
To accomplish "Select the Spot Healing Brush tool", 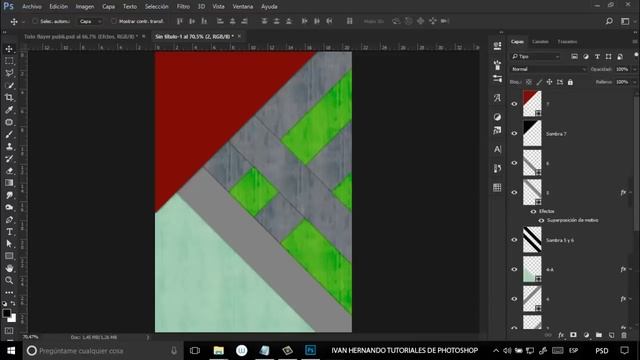I will (x=9, y=122).
